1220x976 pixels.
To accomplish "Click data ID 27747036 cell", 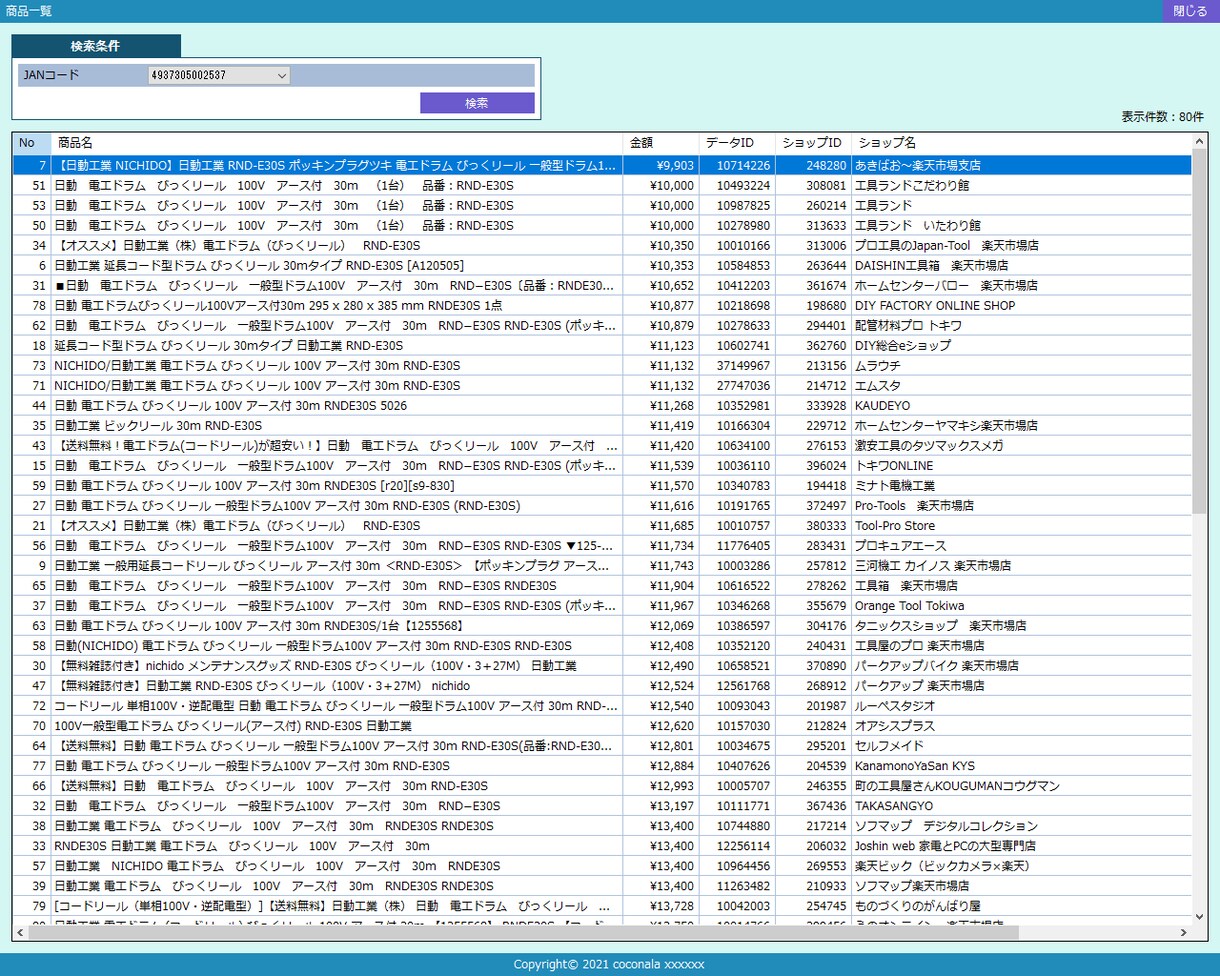I will pos(737,385).
